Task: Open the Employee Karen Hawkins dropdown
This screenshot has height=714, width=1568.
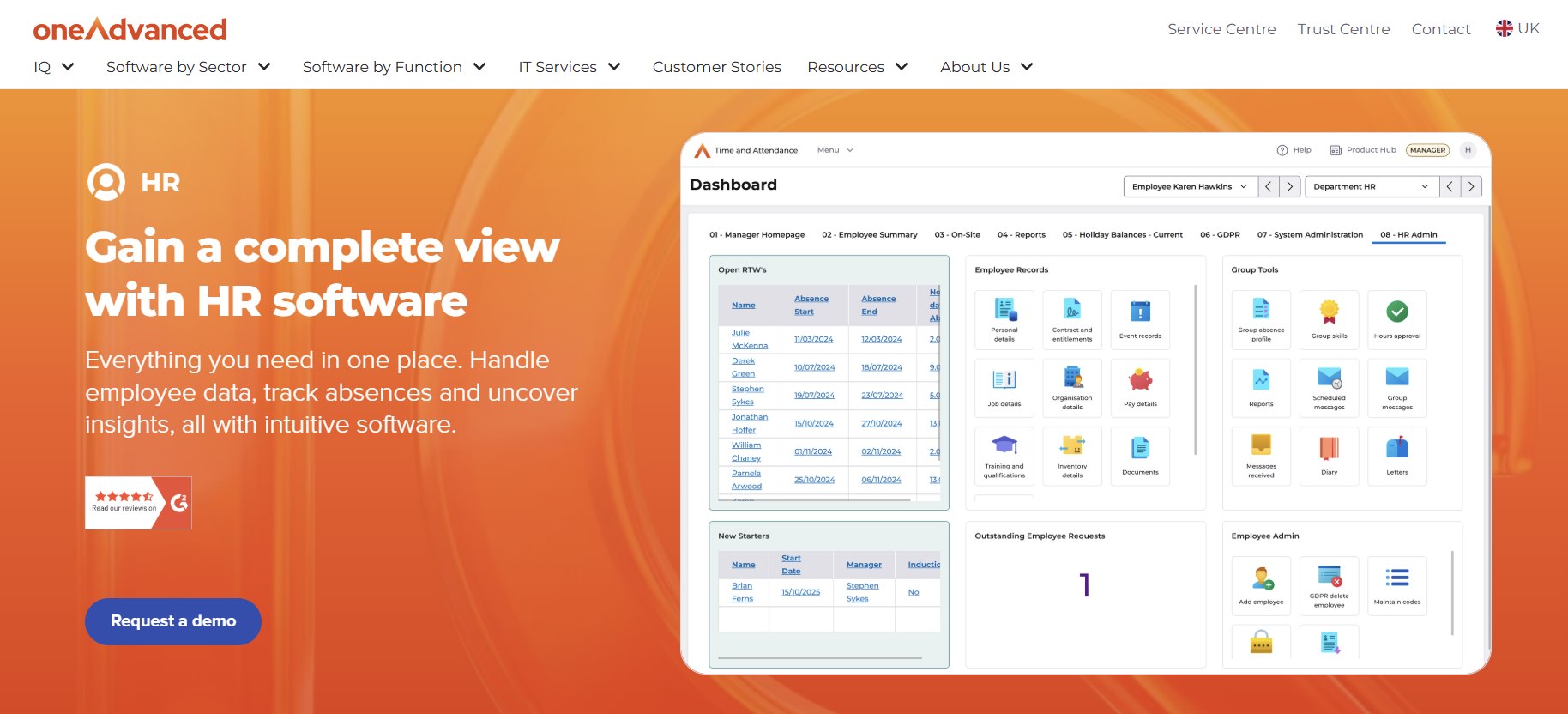Action: pos(1191,186)
